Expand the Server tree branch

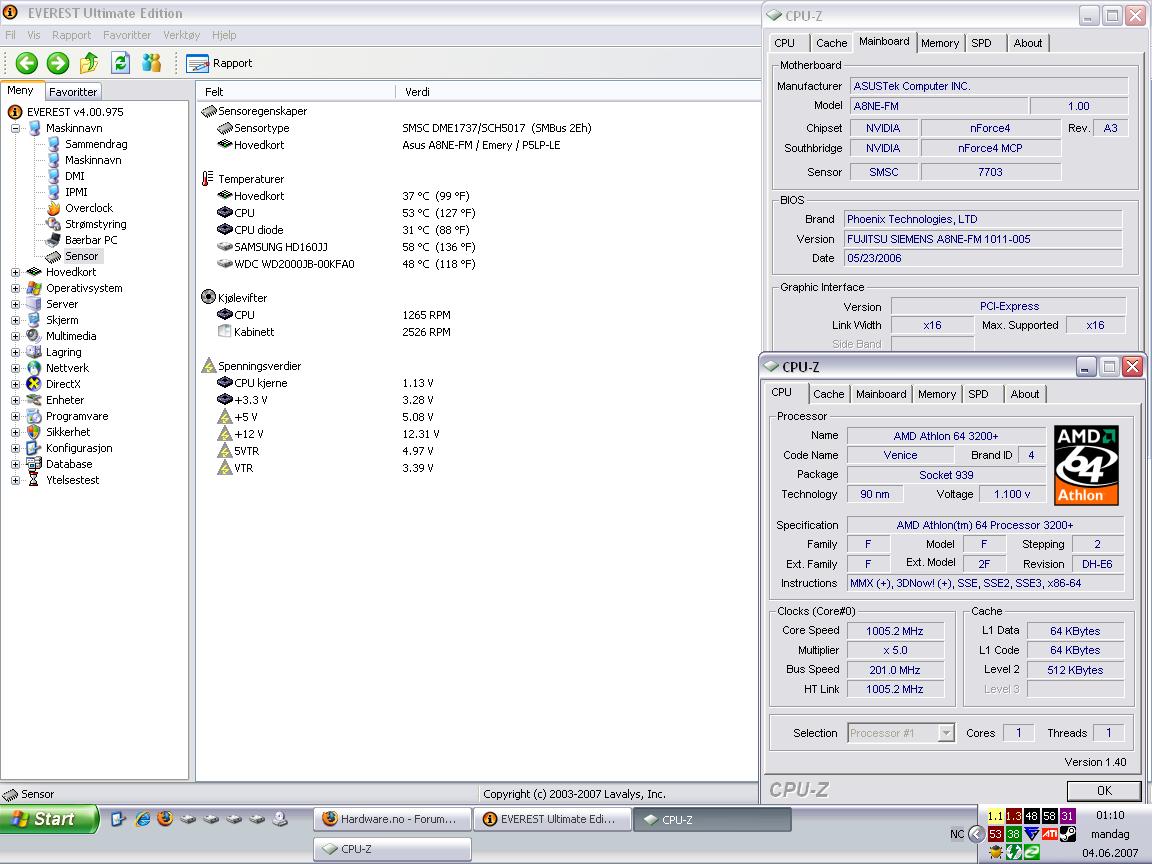tap(15, 304)
